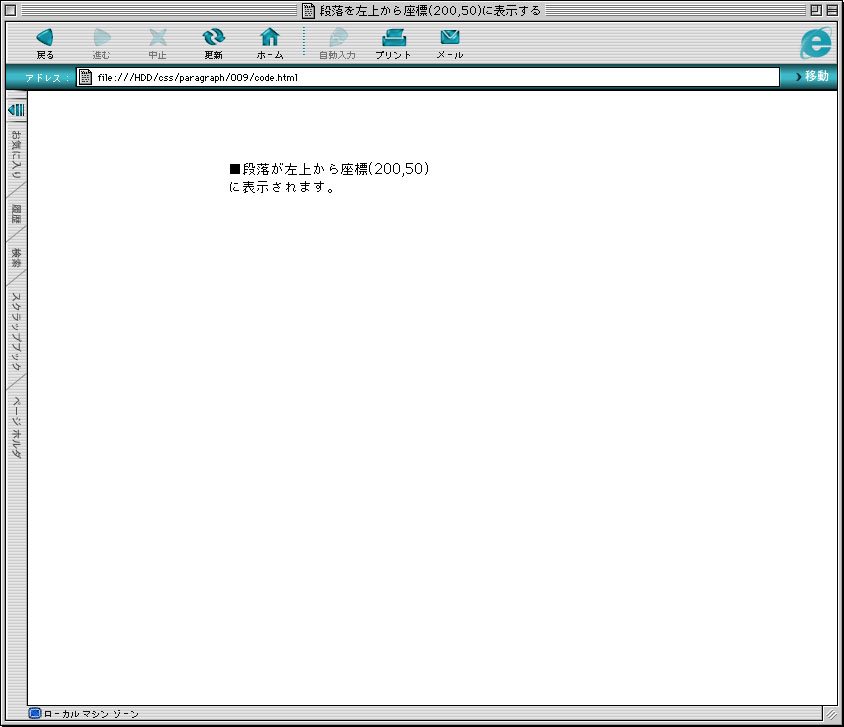Click the address field containing code.html URL

coord(430,77)
